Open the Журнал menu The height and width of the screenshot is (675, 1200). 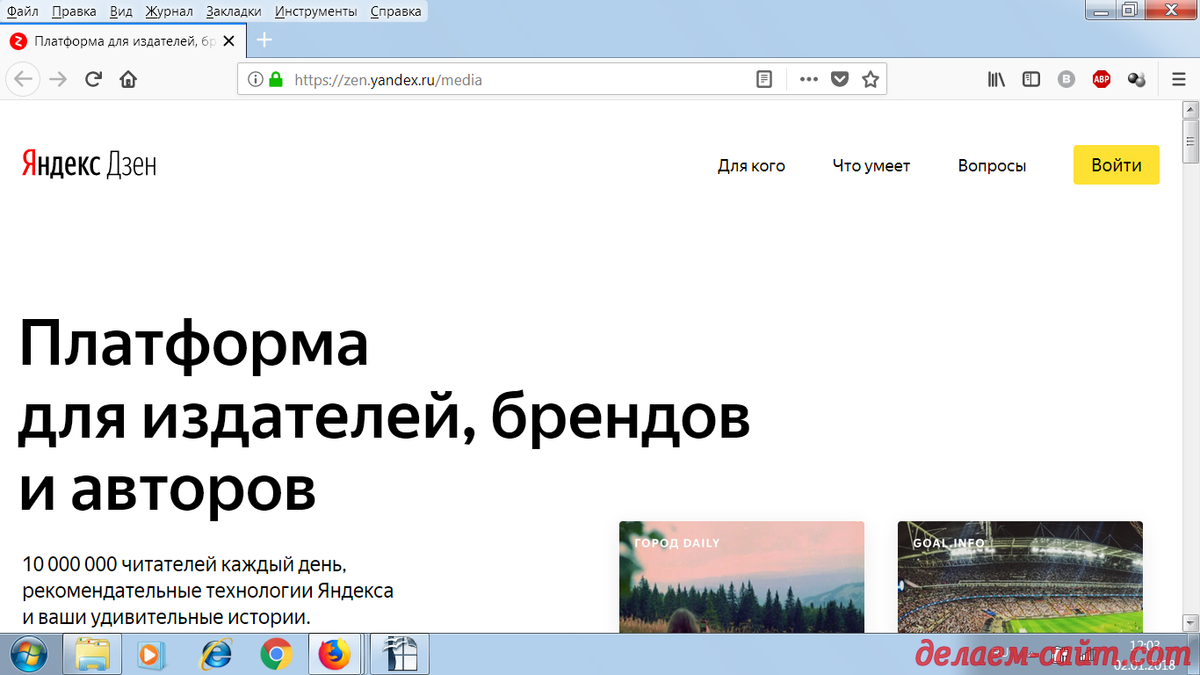tap(169, 11)
